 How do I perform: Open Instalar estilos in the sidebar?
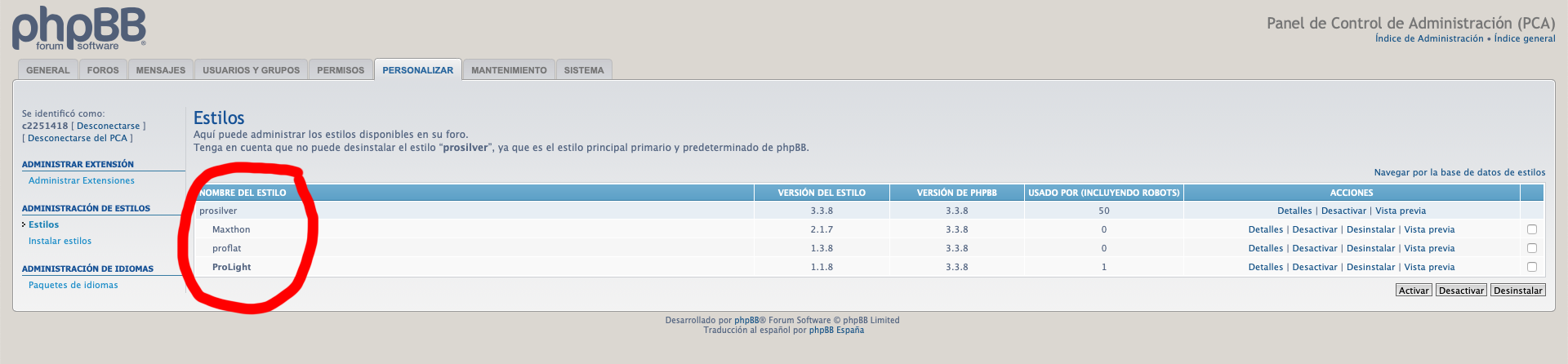pyautogui.click(x=60, y=241)
